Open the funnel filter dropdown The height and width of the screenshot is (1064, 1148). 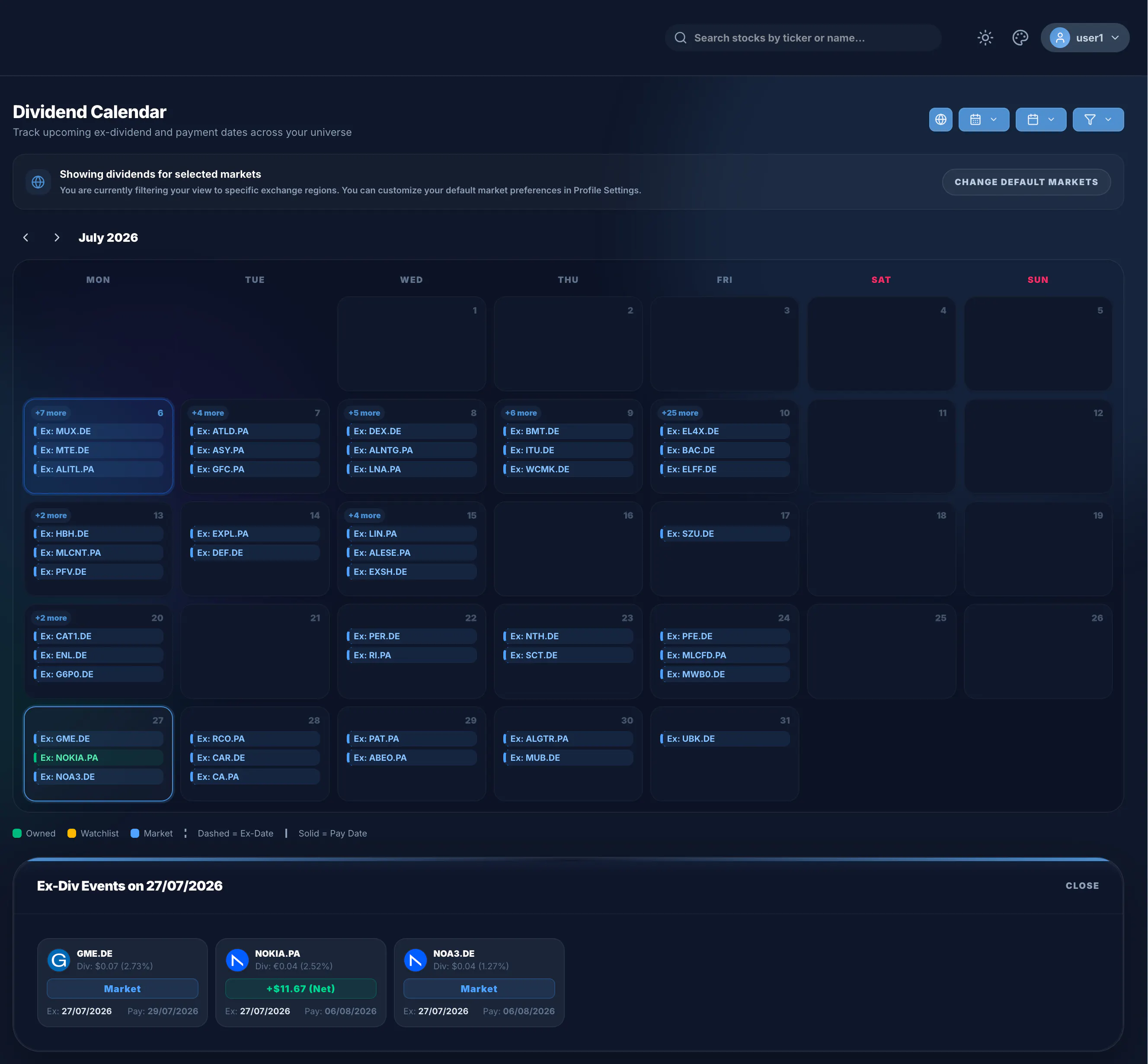(x=1098, y=120)
